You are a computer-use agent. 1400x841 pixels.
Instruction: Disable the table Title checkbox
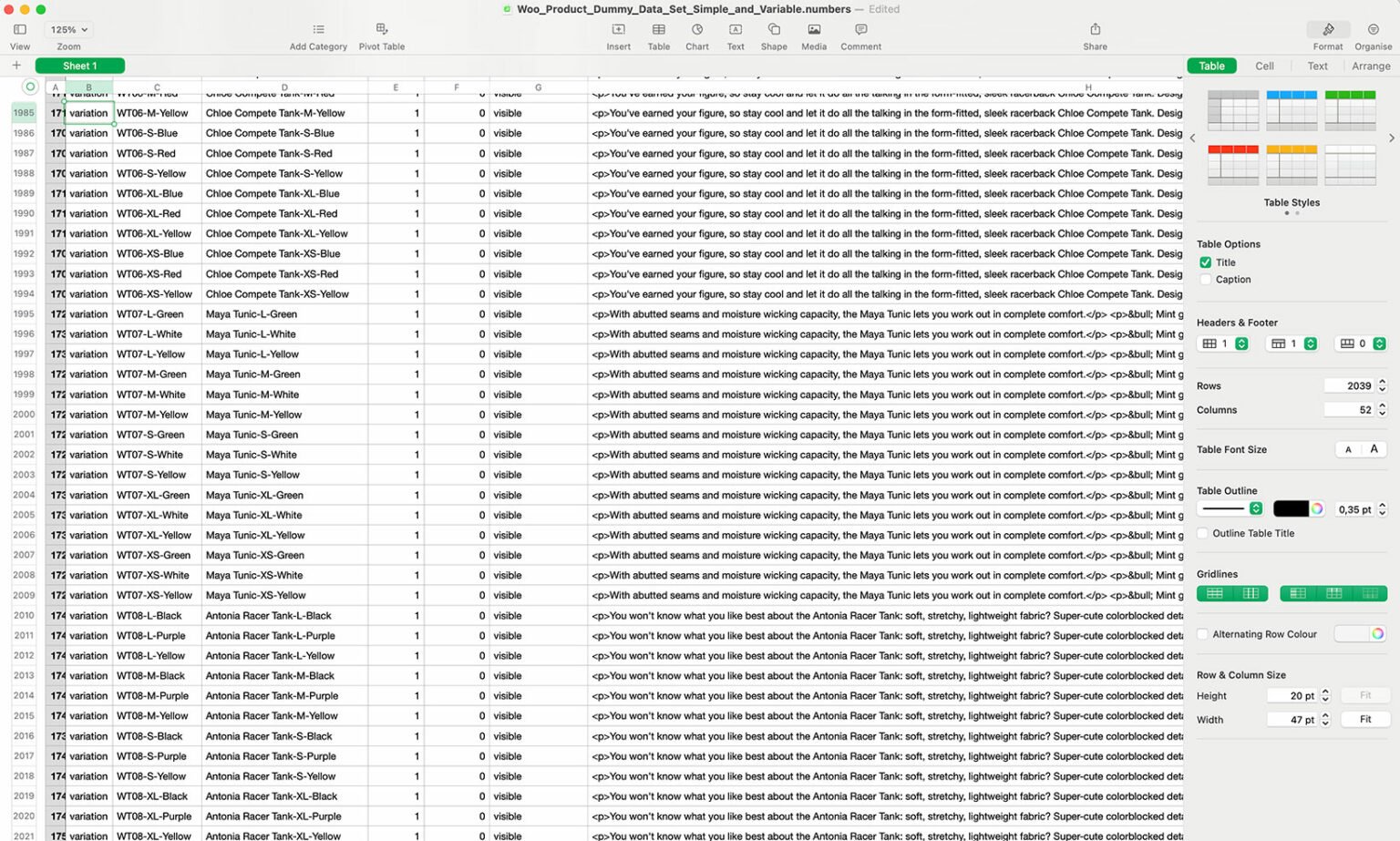click(x=1205, y=262)
